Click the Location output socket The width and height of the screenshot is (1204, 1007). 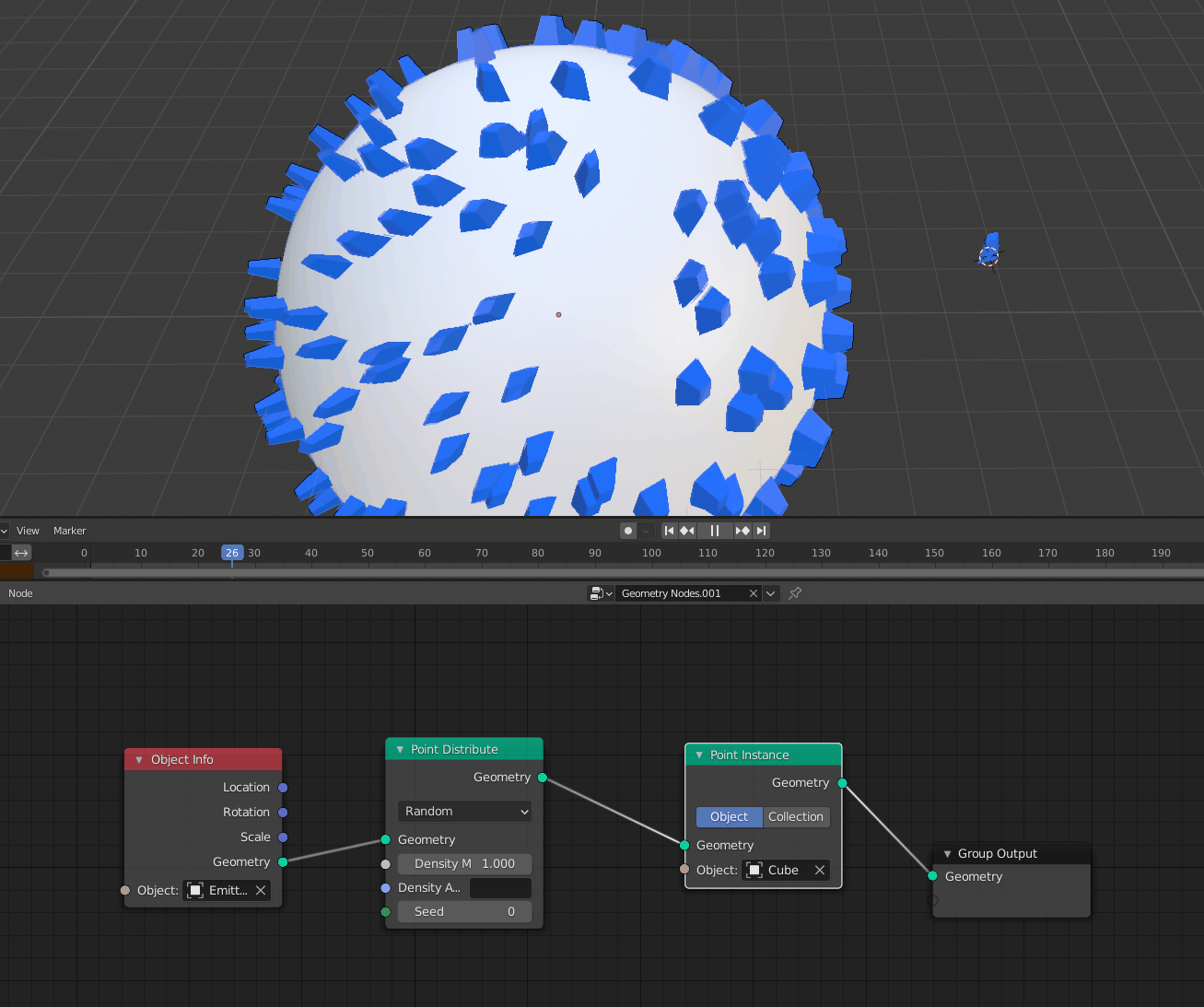[x=283, y=788]
